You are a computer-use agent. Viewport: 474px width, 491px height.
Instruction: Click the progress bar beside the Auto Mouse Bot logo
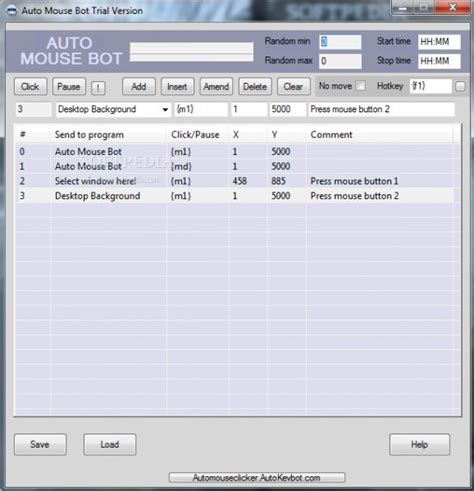[191, 52]
